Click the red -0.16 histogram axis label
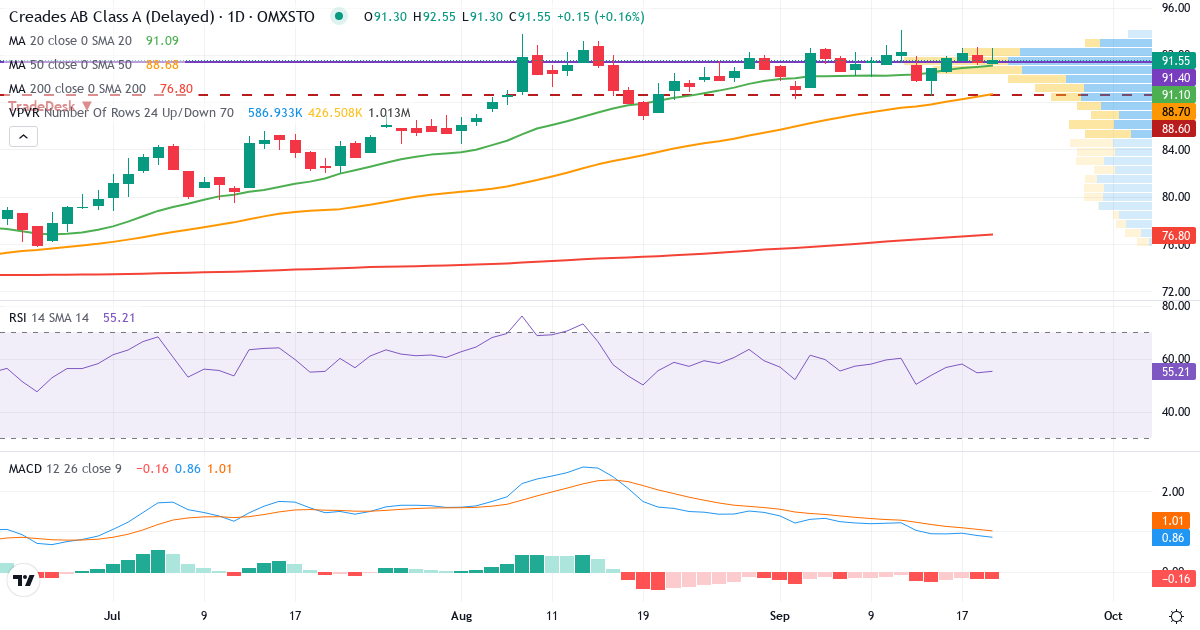The width and height of the screenshot is (1200, 630). click(x=1172, y=578)
